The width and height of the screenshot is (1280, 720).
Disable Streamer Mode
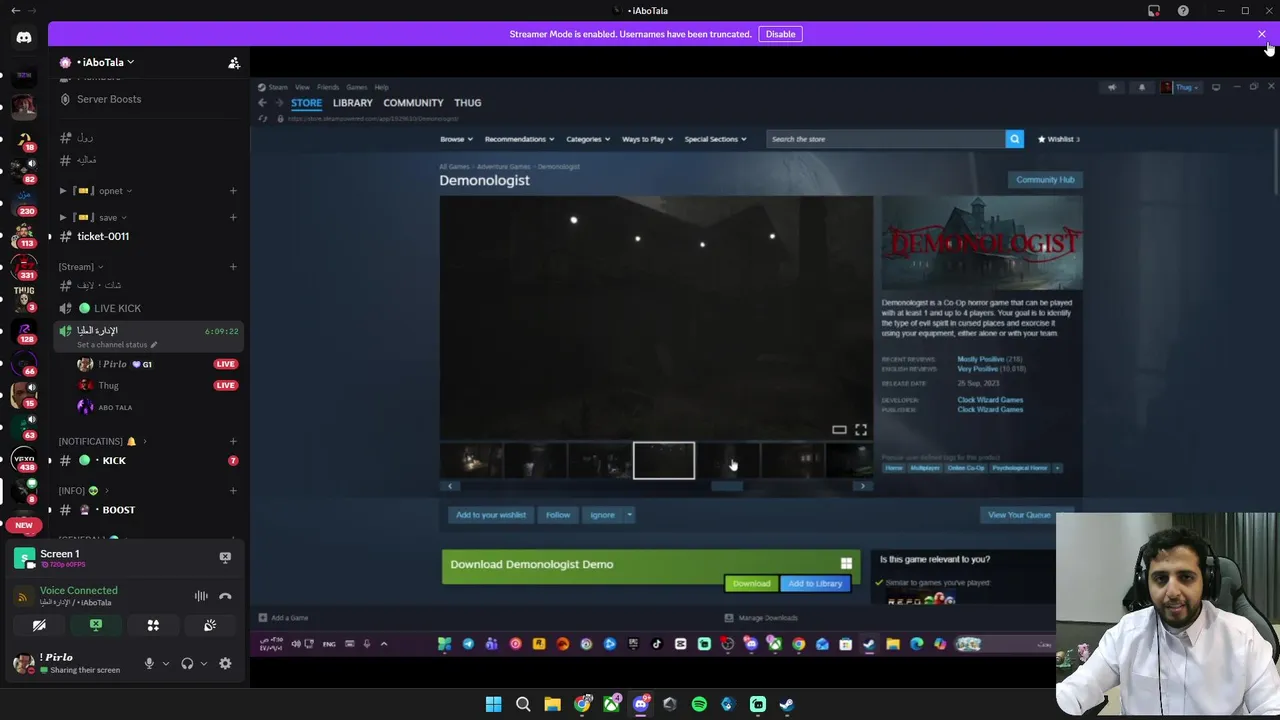(x=780, y=34)
